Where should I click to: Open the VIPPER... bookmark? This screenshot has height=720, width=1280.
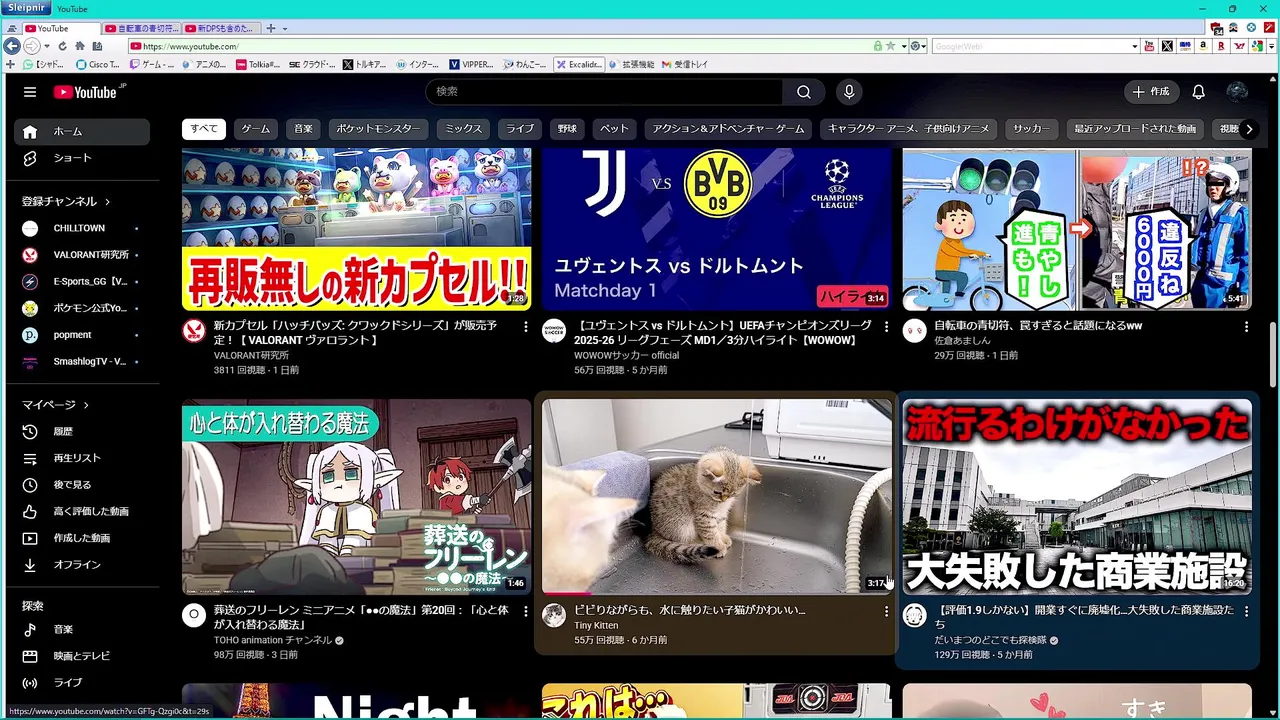tap(471, 64)
